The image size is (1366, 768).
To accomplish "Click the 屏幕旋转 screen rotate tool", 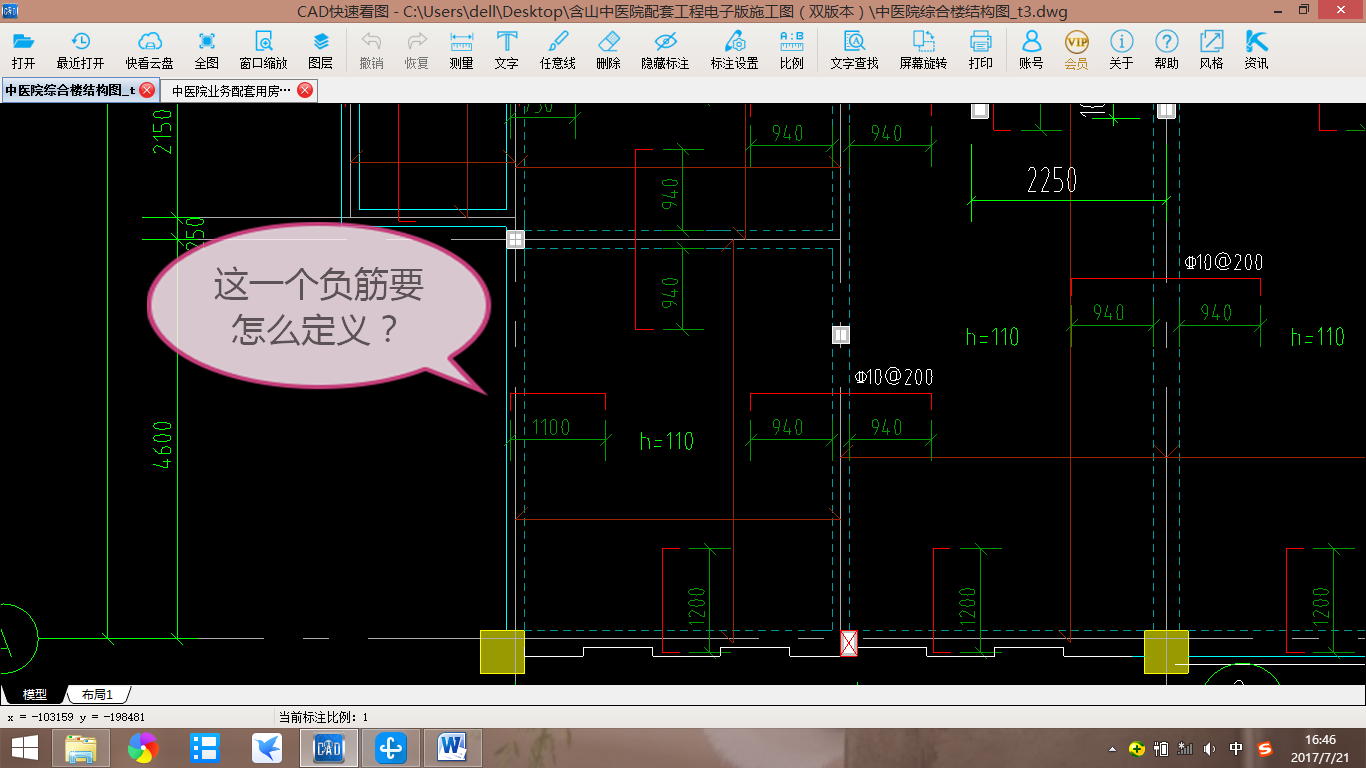I will click(x=923, y=50).
